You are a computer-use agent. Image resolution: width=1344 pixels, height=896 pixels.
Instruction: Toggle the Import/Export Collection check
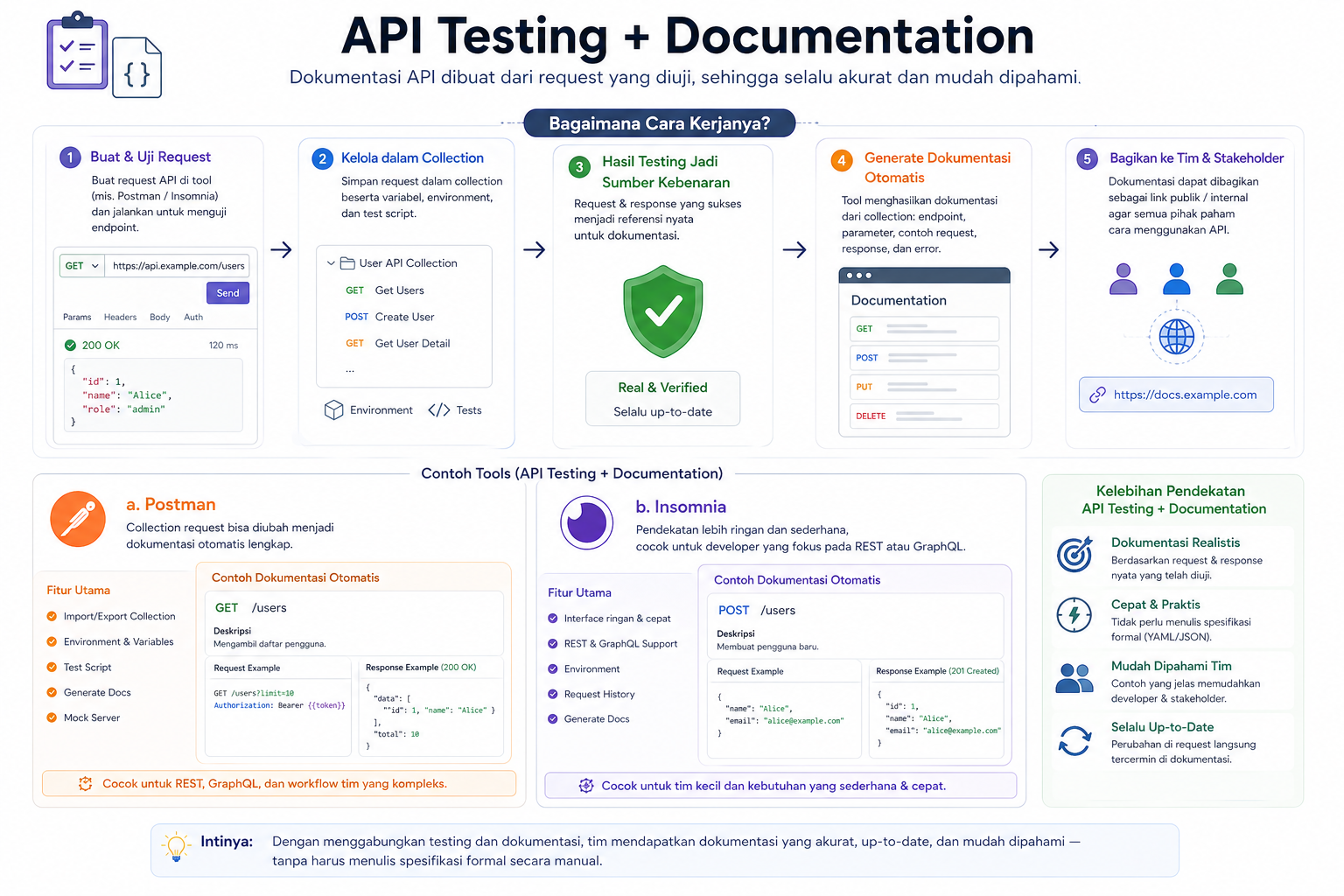click(x=52, y=617)
